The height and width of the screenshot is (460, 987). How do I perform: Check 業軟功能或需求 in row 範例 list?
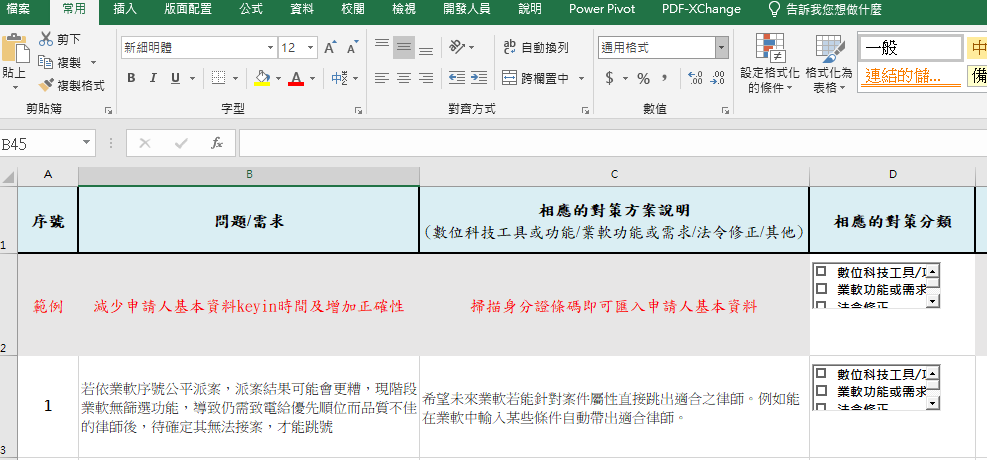tap(821, 289)
